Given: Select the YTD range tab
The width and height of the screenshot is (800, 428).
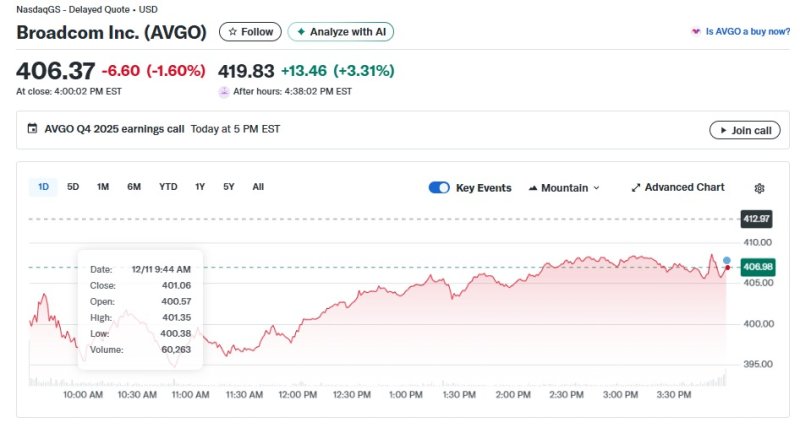Looking at the screenshot, I should coord(168,187).
